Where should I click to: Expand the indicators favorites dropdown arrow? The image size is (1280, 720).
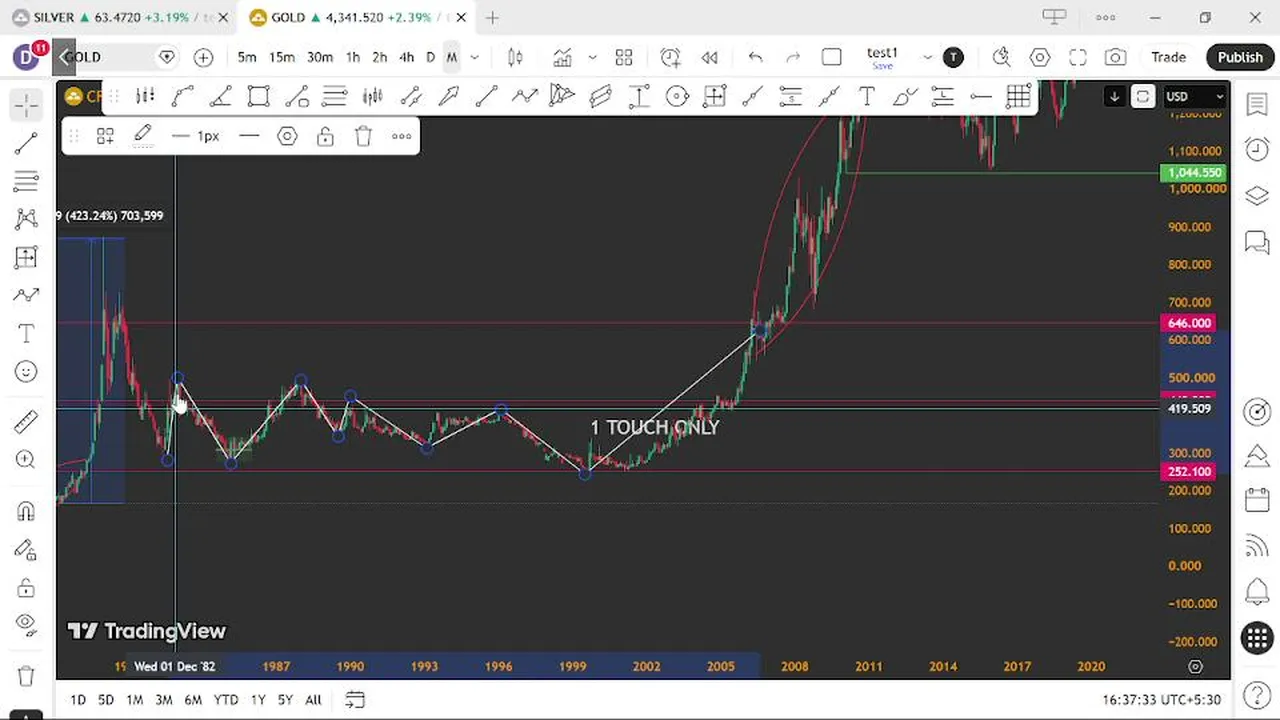(592, 57)
